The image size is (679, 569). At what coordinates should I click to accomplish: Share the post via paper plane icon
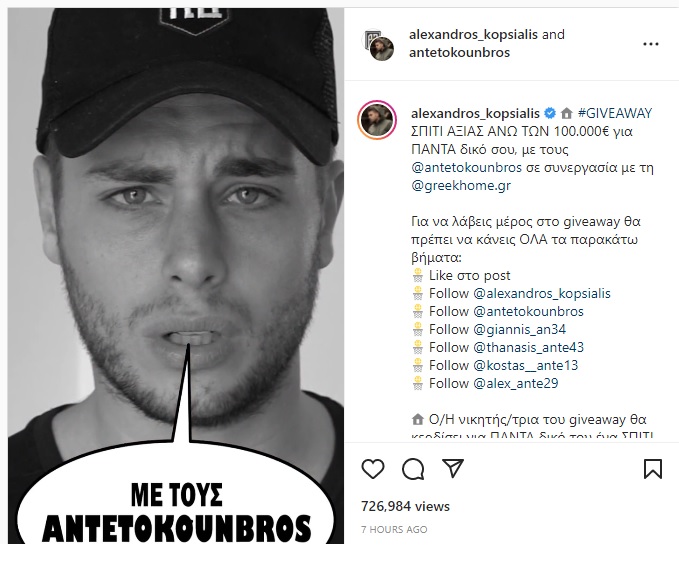point(453,468)
